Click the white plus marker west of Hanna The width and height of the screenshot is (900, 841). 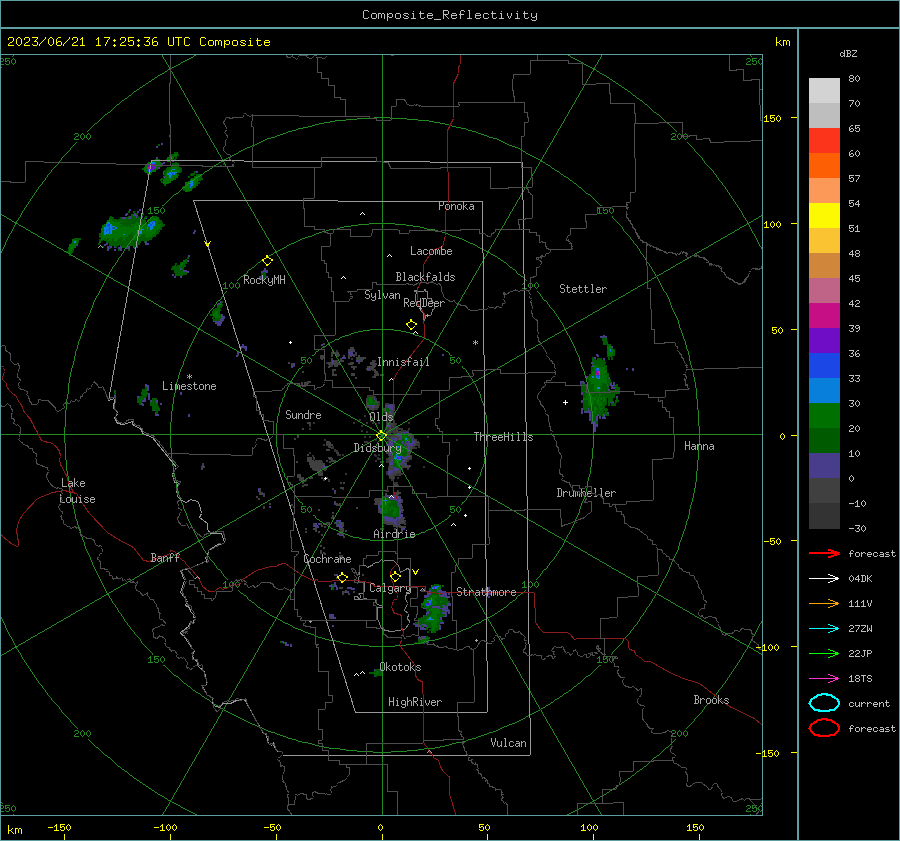point(565,402)
